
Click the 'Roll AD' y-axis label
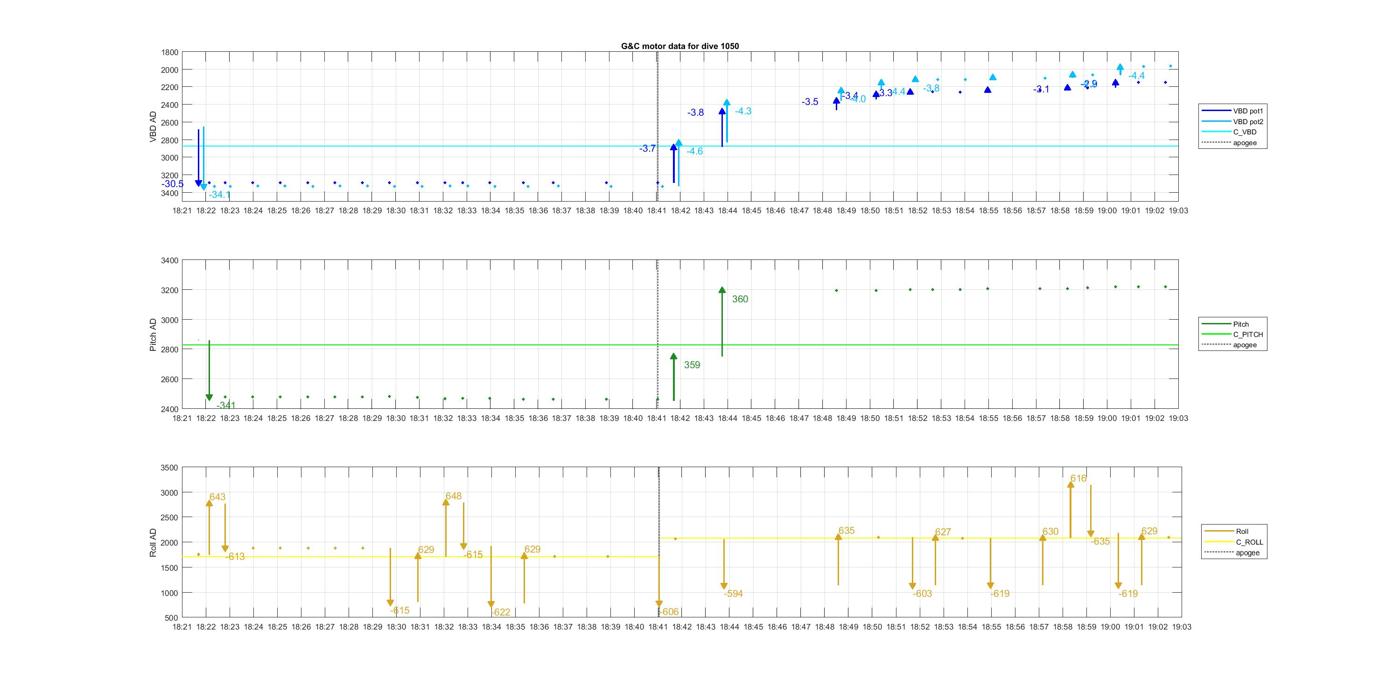(x=153, y=542)
